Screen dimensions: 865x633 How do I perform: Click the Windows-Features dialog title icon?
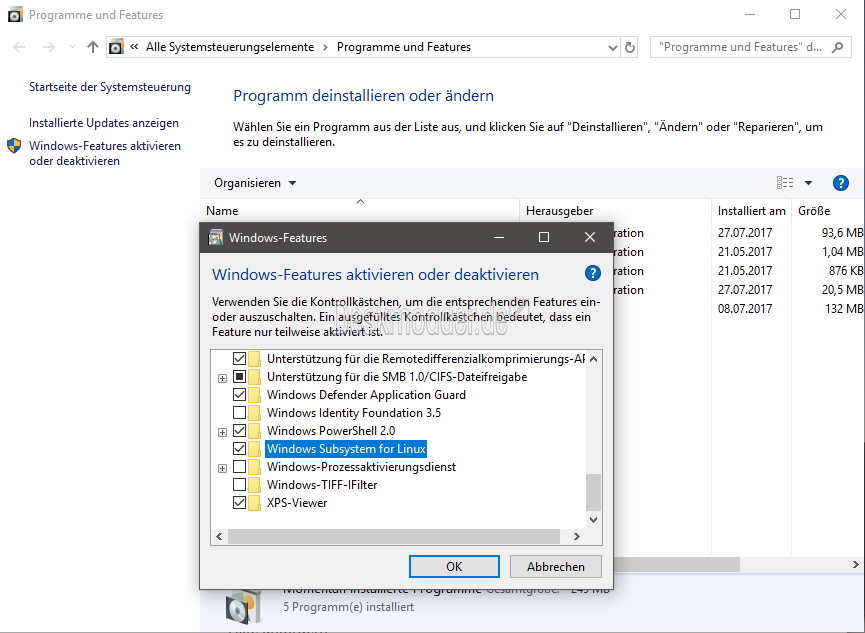click(215, 238)
